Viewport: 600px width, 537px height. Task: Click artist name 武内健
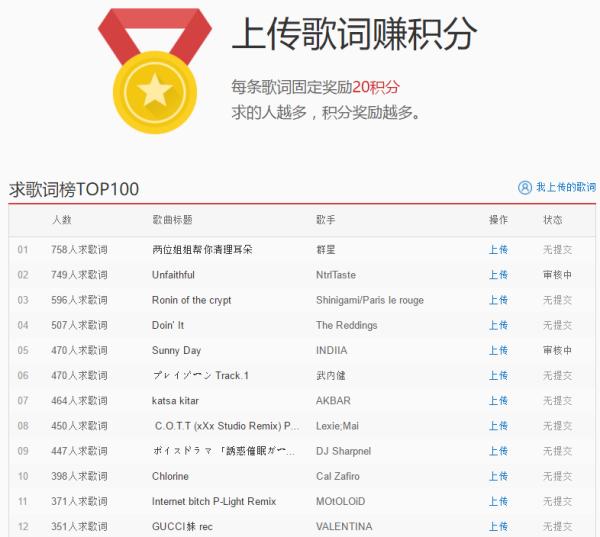[x=331, y=375]
